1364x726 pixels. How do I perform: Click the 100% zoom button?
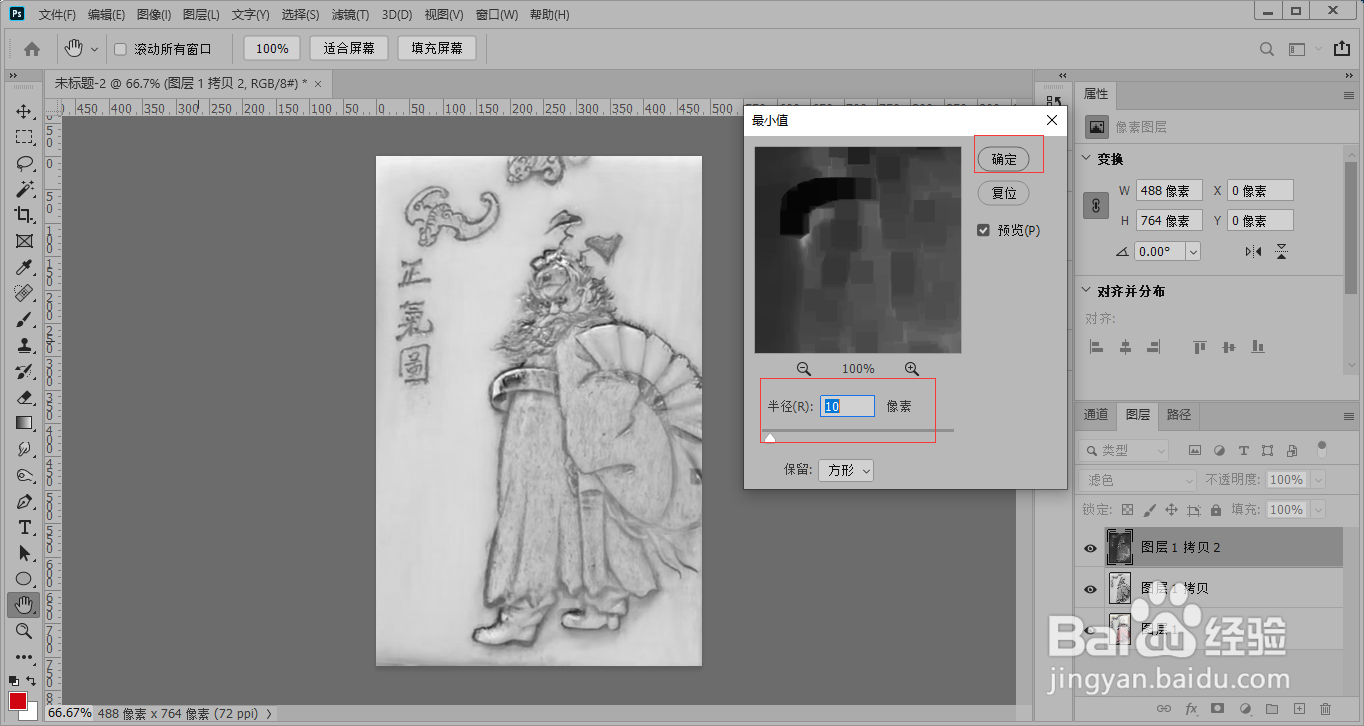272,48
